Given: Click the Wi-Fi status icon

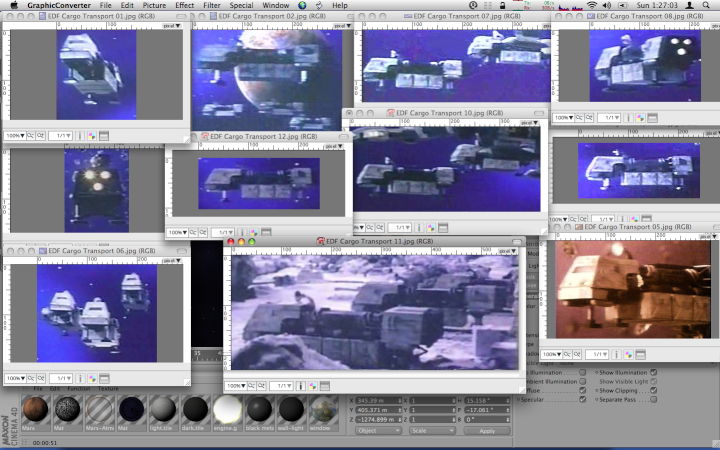Looking at the screenshot, I should [x=592, y=5].
